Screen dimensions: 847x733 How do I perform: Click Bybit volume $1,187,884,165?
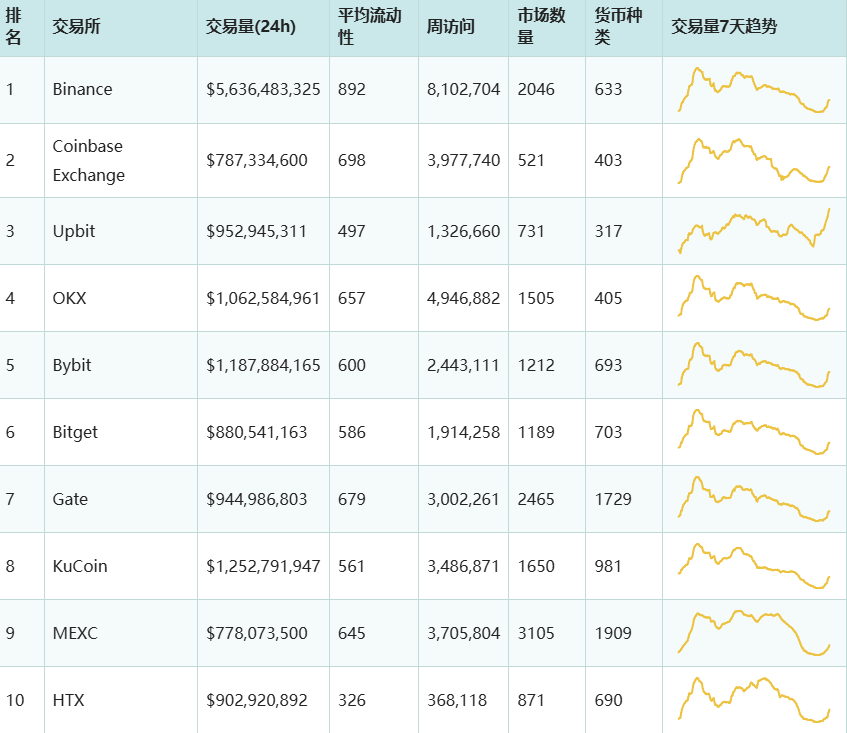point(263,365)
